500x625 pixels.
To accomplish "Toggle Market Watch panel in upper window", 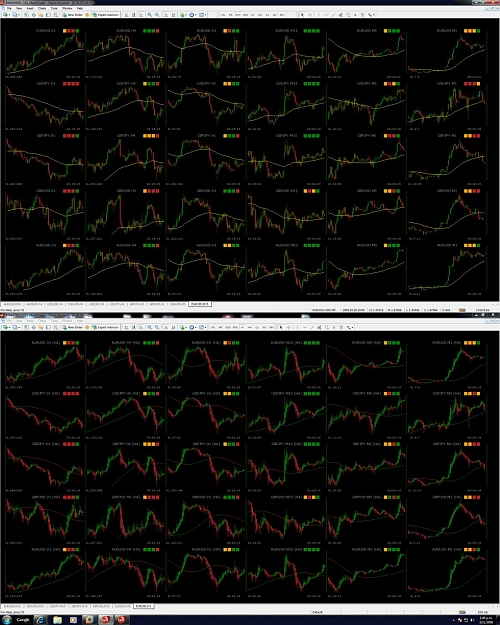I will 26,15.
